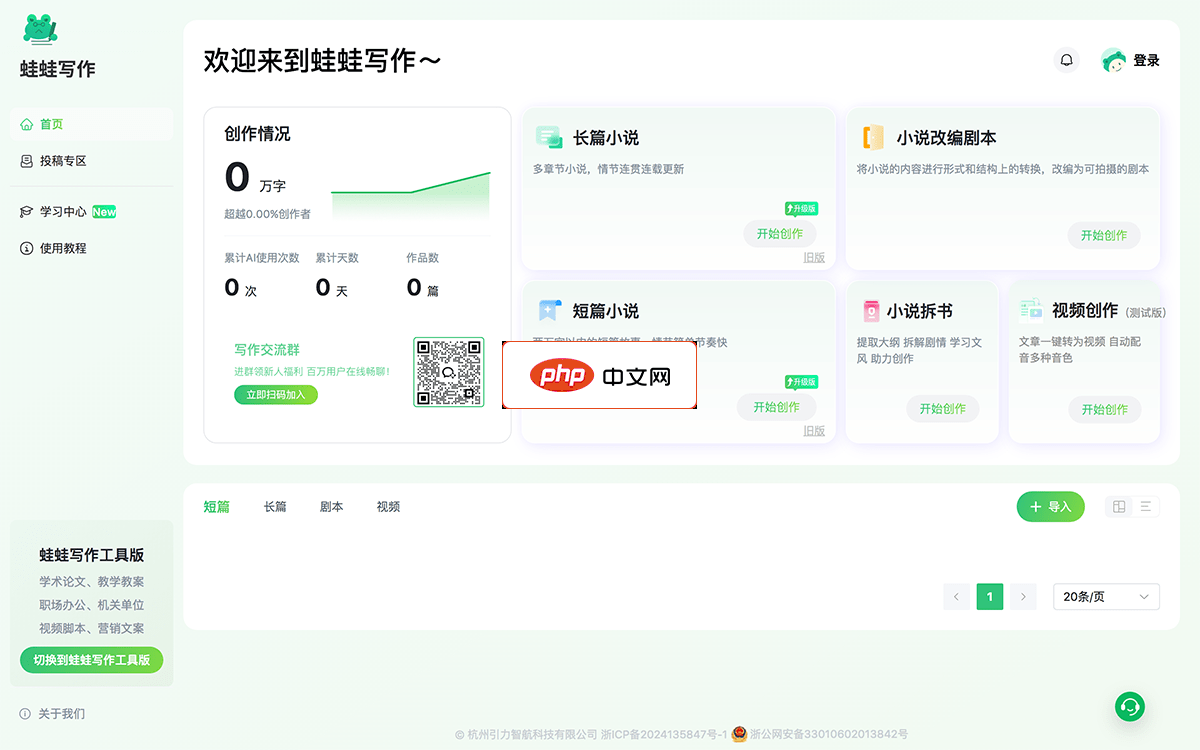1200x750 pixels.
Task: Click the 升级版 badge on 短篇小说
Action: click(x=802, y=382)
